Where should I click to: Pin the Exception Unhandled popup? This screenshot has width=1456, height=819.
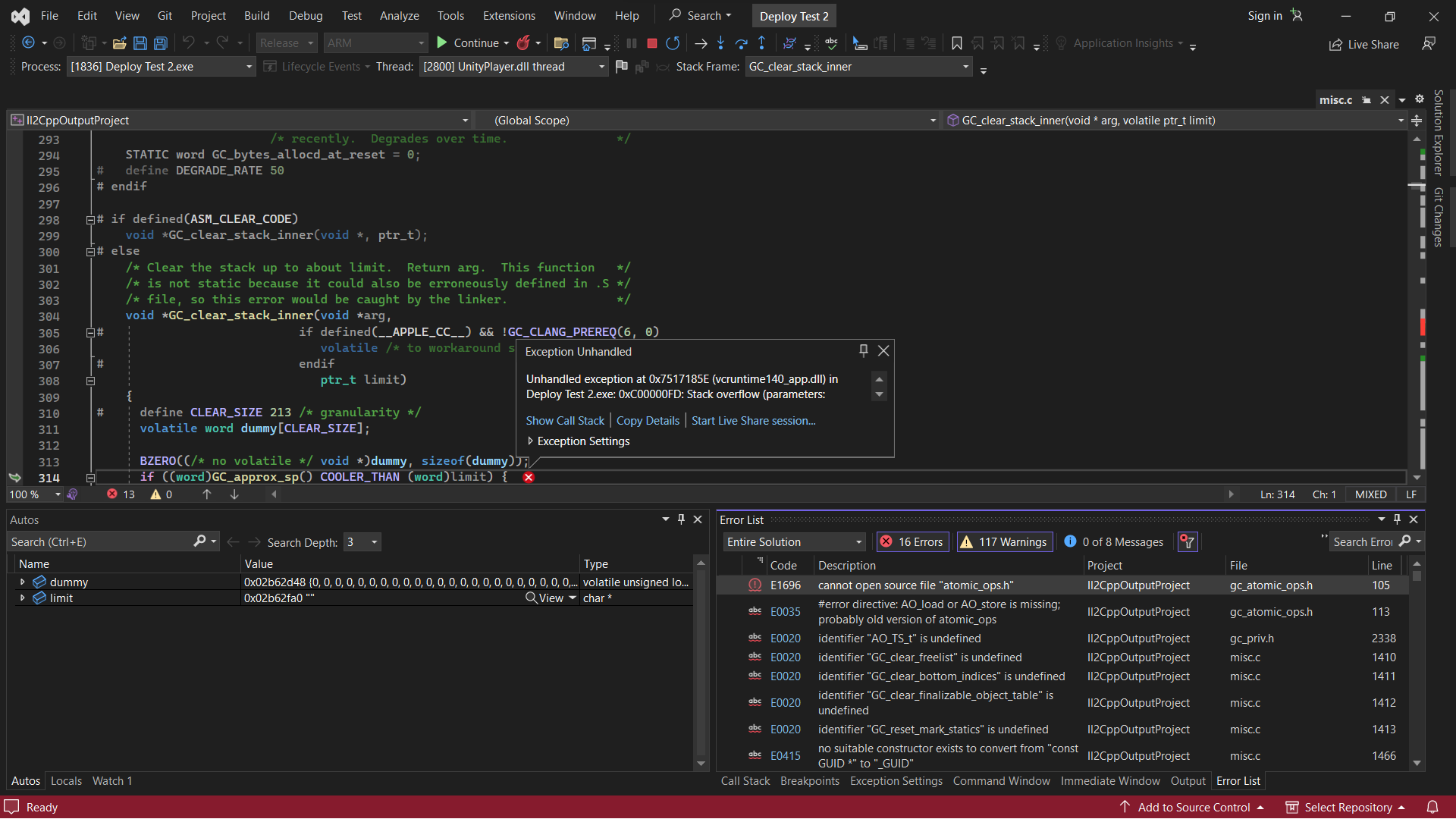point(863,350)
